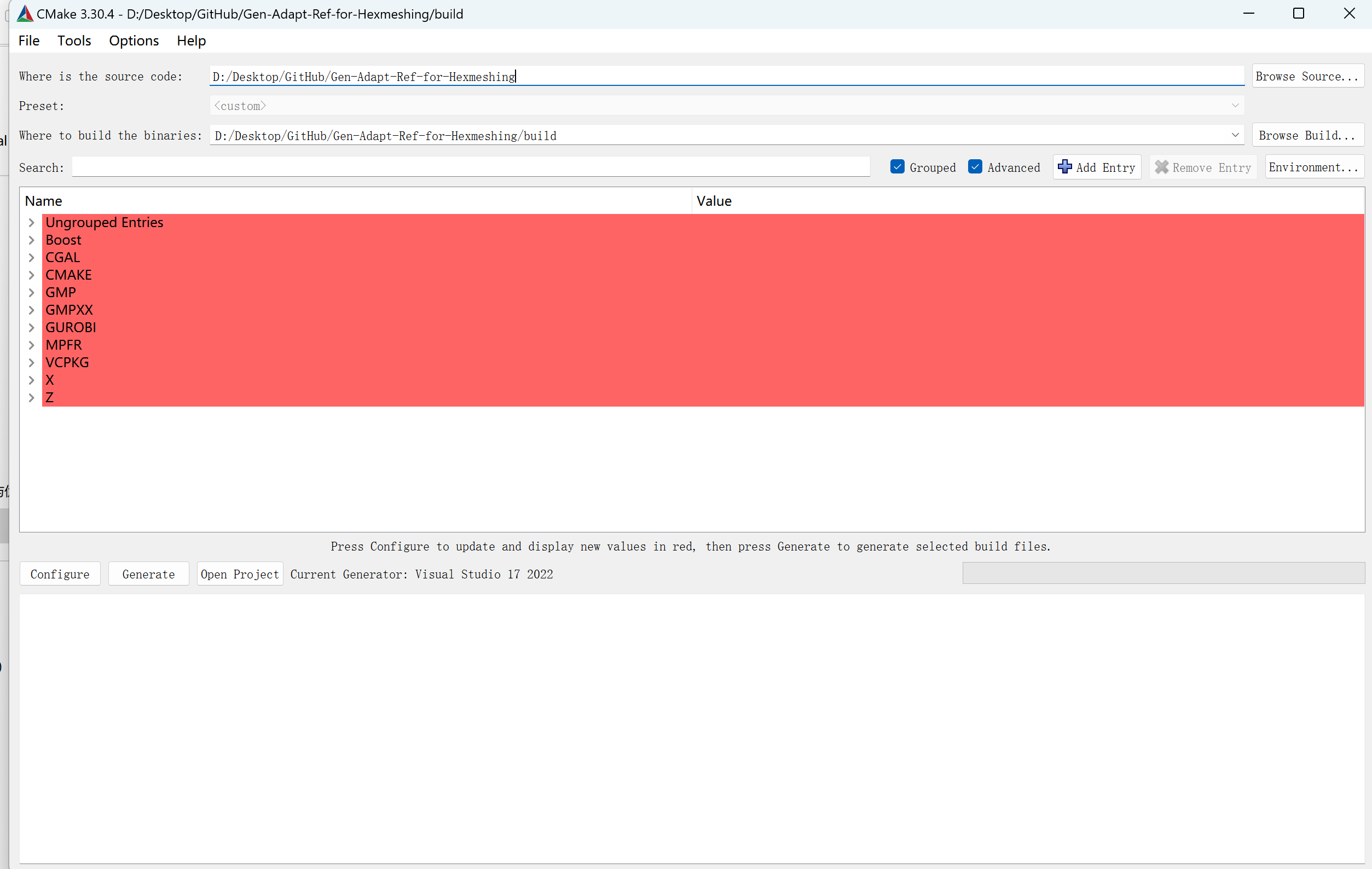Uncheck the Advanced checkbox
Screen dimensions: 1372x869
(975, 167)
